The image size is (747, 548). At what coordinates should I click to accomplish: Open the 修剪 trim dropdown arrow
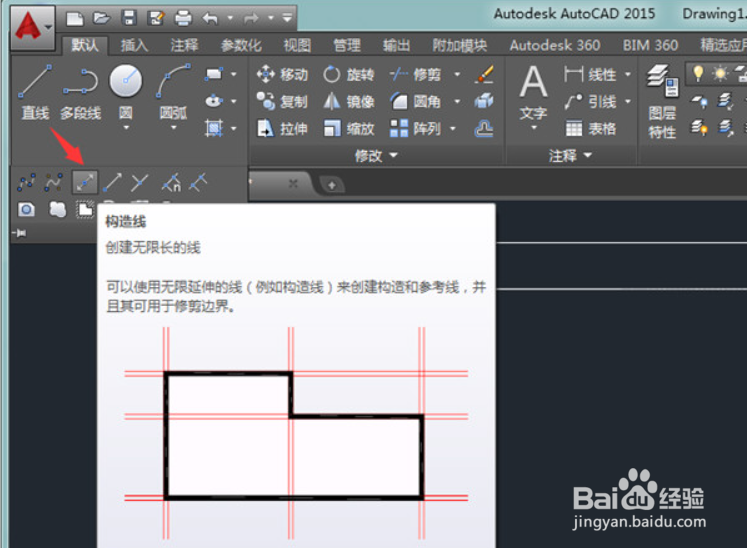point(457,74)
